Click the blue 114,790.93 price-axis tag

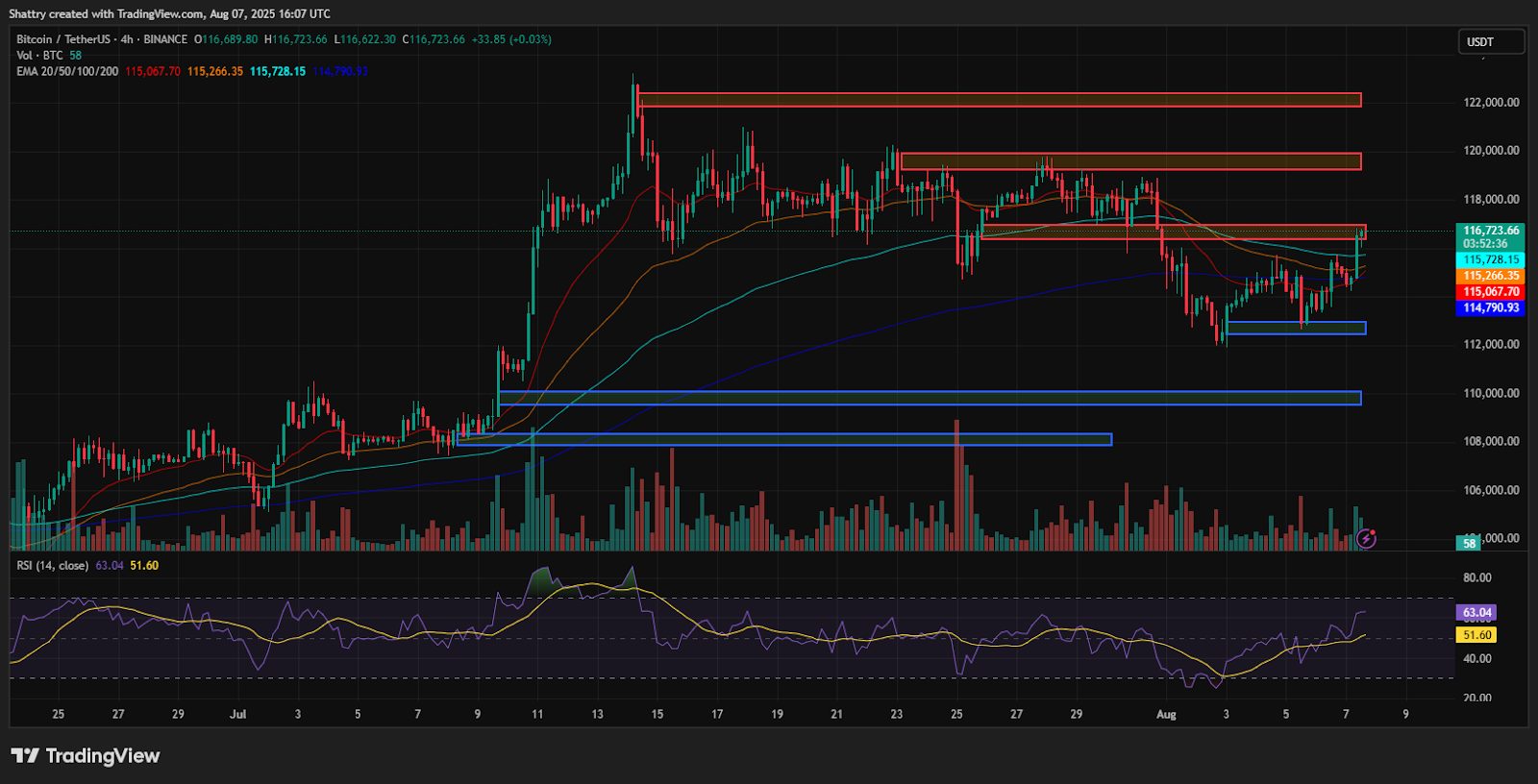click(1491, 307)
